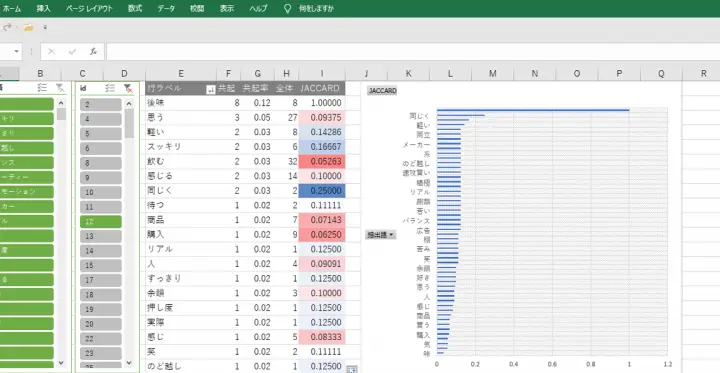Toggle multi-select in the id slicer
Screen dimensions: 720x373
click(109, 88)
